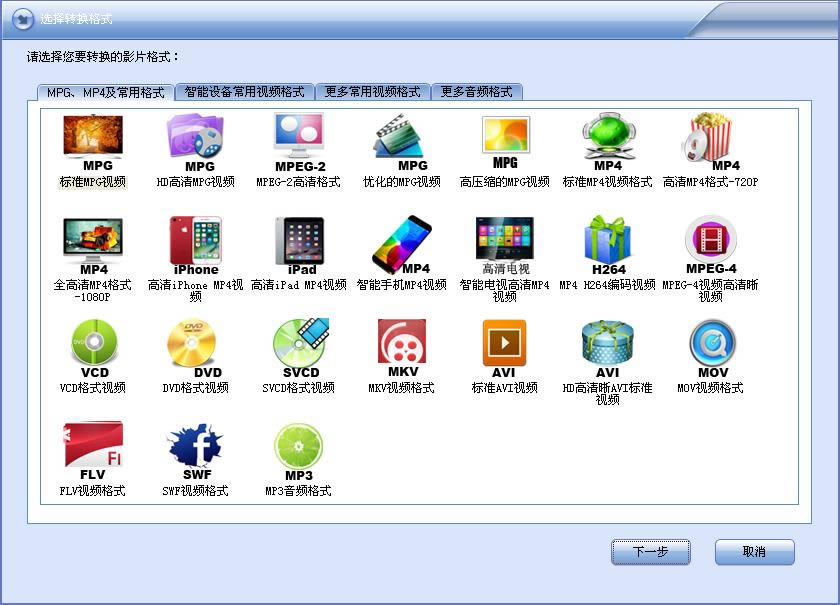Screen dimensions: 840x605
Task: Click the 取消 button
Action: pos(754,552)
